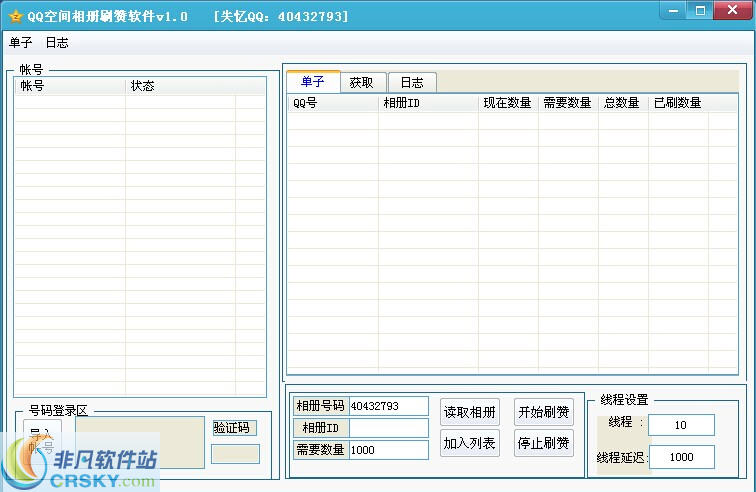Focus the 线程延迟 field showing 1000
This screenshot has height=492, width=756.
click(681, 457)
